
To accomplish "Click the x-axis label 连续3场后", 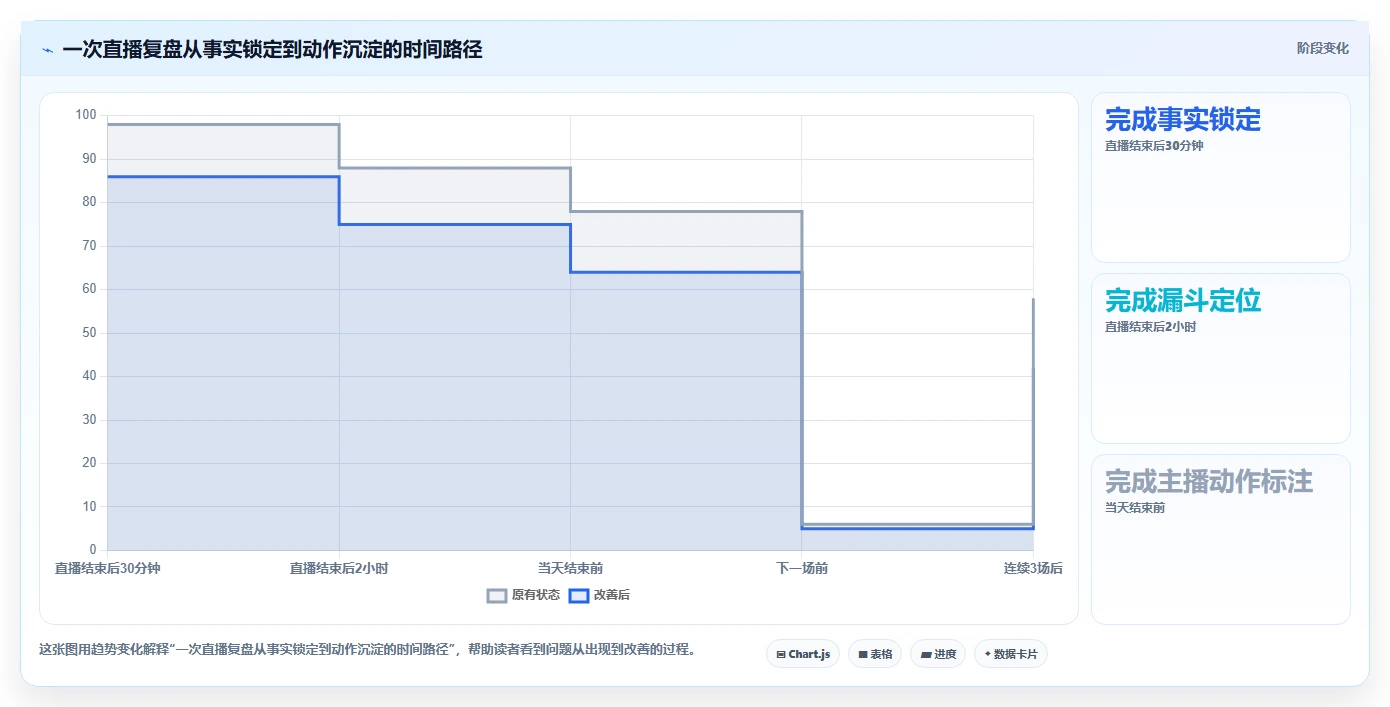I will tap(1033, 568).
